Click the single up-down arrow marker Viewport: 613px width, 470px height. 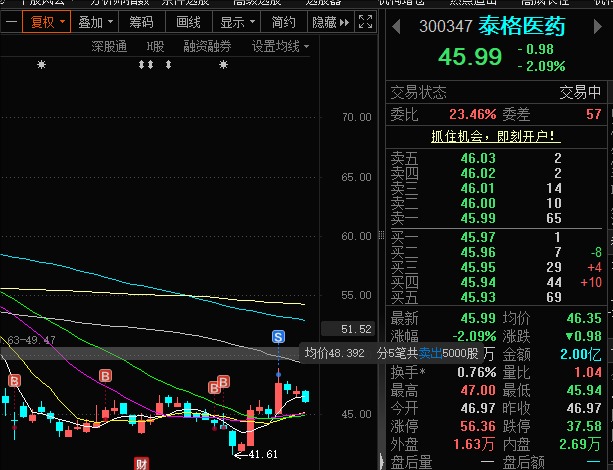pos(168,65)
